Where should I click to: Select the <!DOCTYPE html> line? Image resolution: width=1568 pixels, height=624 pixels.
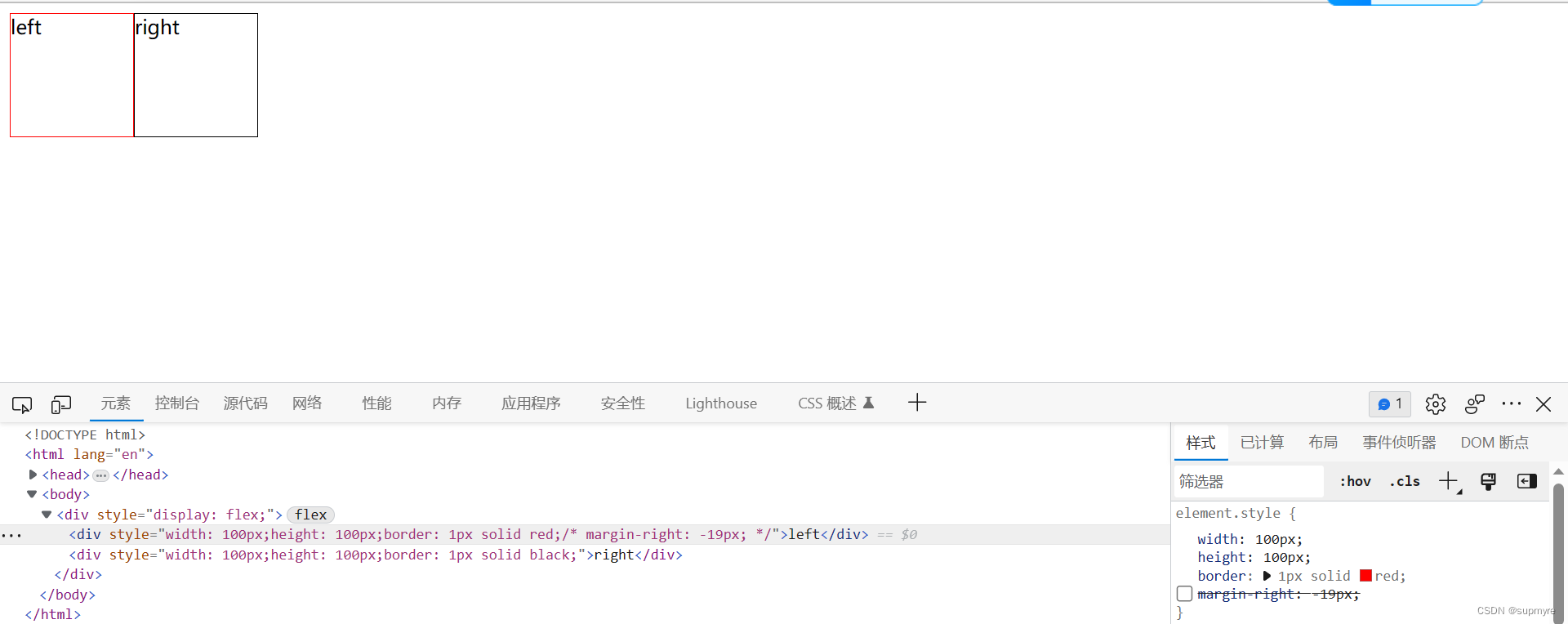click(x=85, y=435)
